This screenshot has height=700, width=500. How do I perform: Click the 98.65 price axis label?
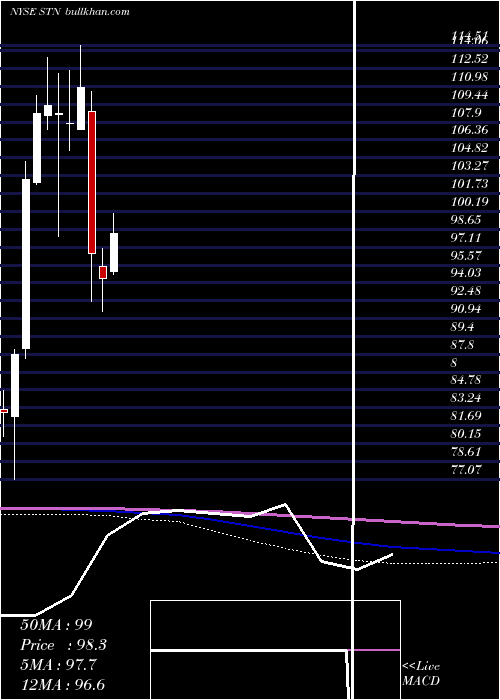coord(466,219)
